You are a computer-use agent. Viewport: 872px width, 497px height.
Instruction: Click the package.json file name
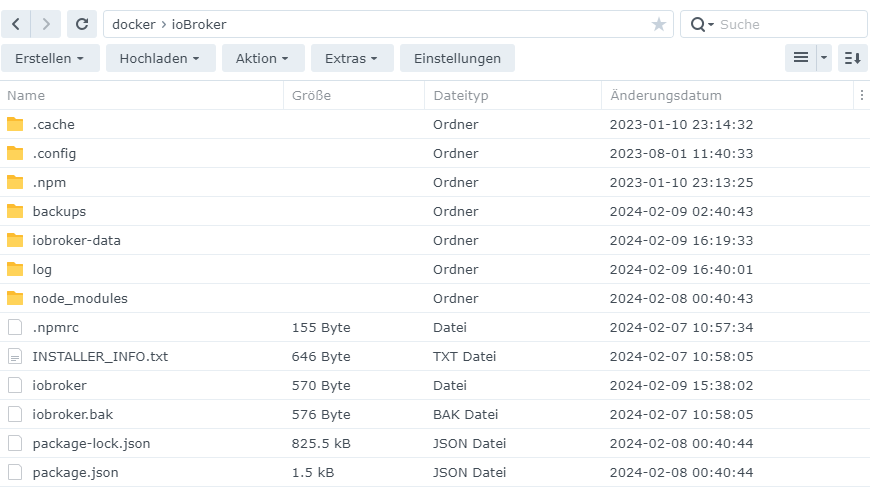click(75, 473)
